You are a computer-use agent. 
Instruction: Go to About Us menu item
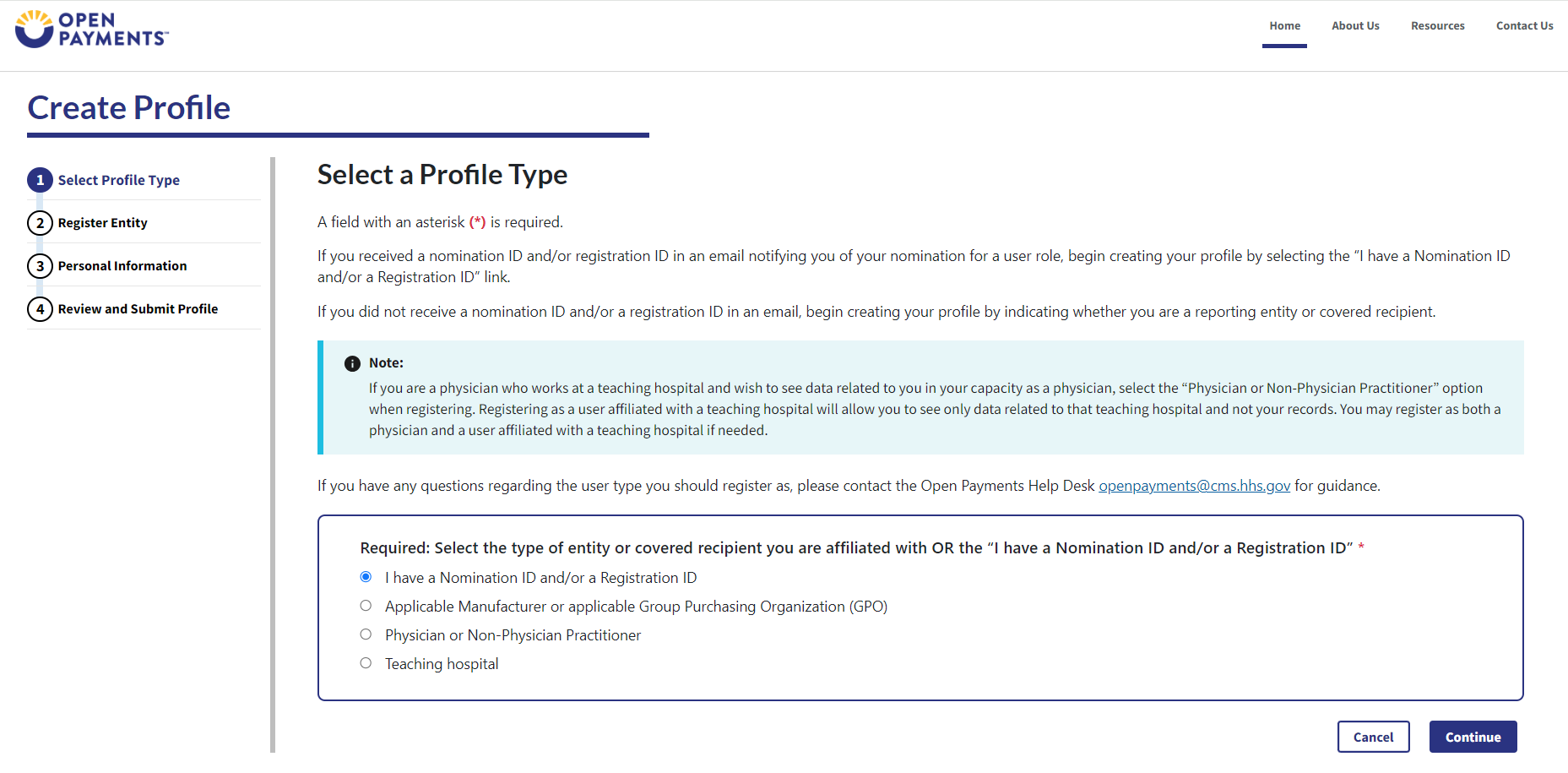coord(1355,26)
